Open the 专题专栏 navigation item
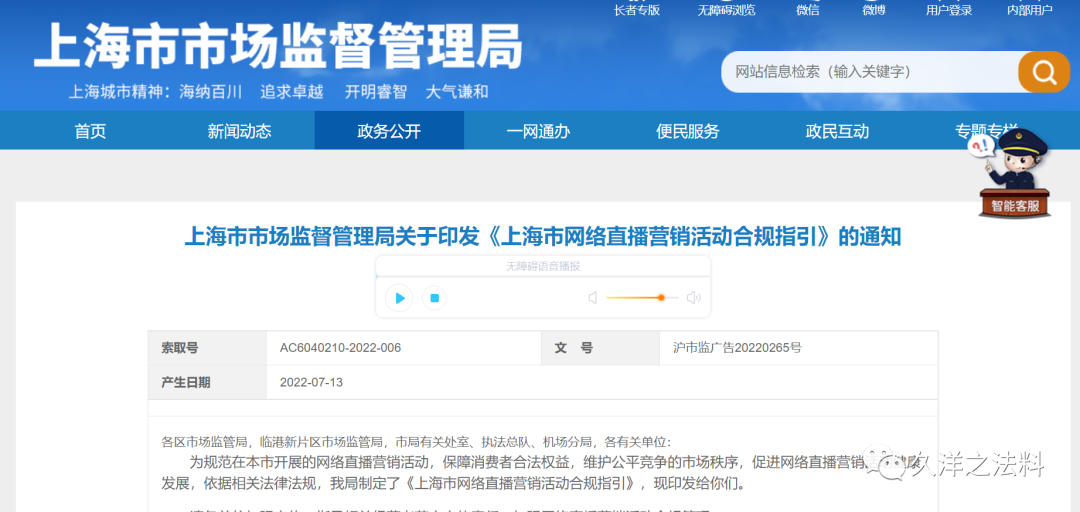1080x512 pixels. coord(986,131)
